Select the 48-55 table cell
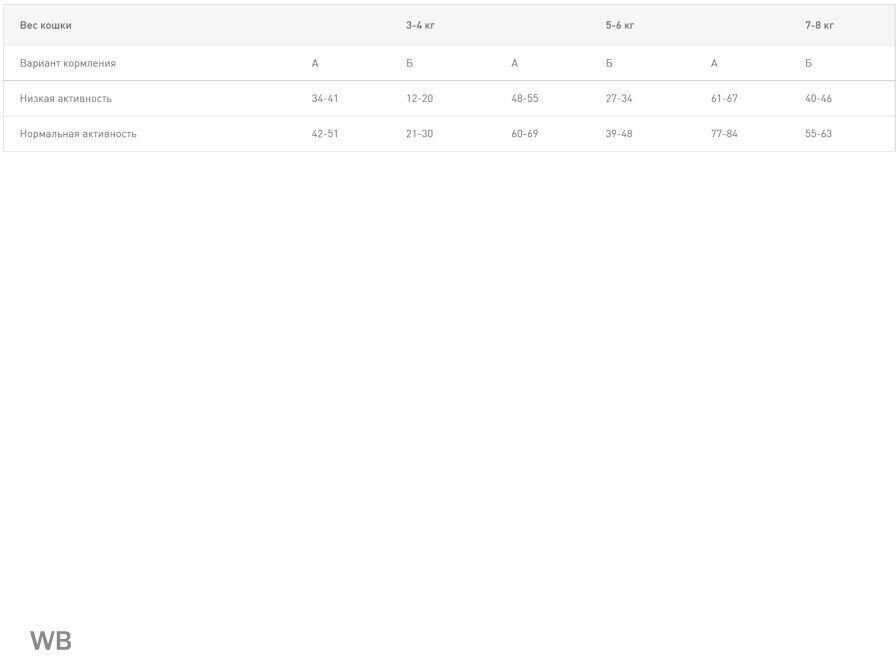This screenshot has width=896, height=656. click(525, 99)
